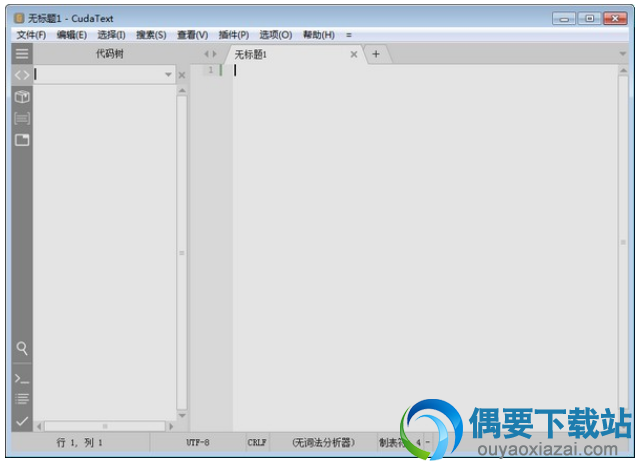
Task: Change the UTF-8 encoding in status bar
Action: [x=198, y=443]
